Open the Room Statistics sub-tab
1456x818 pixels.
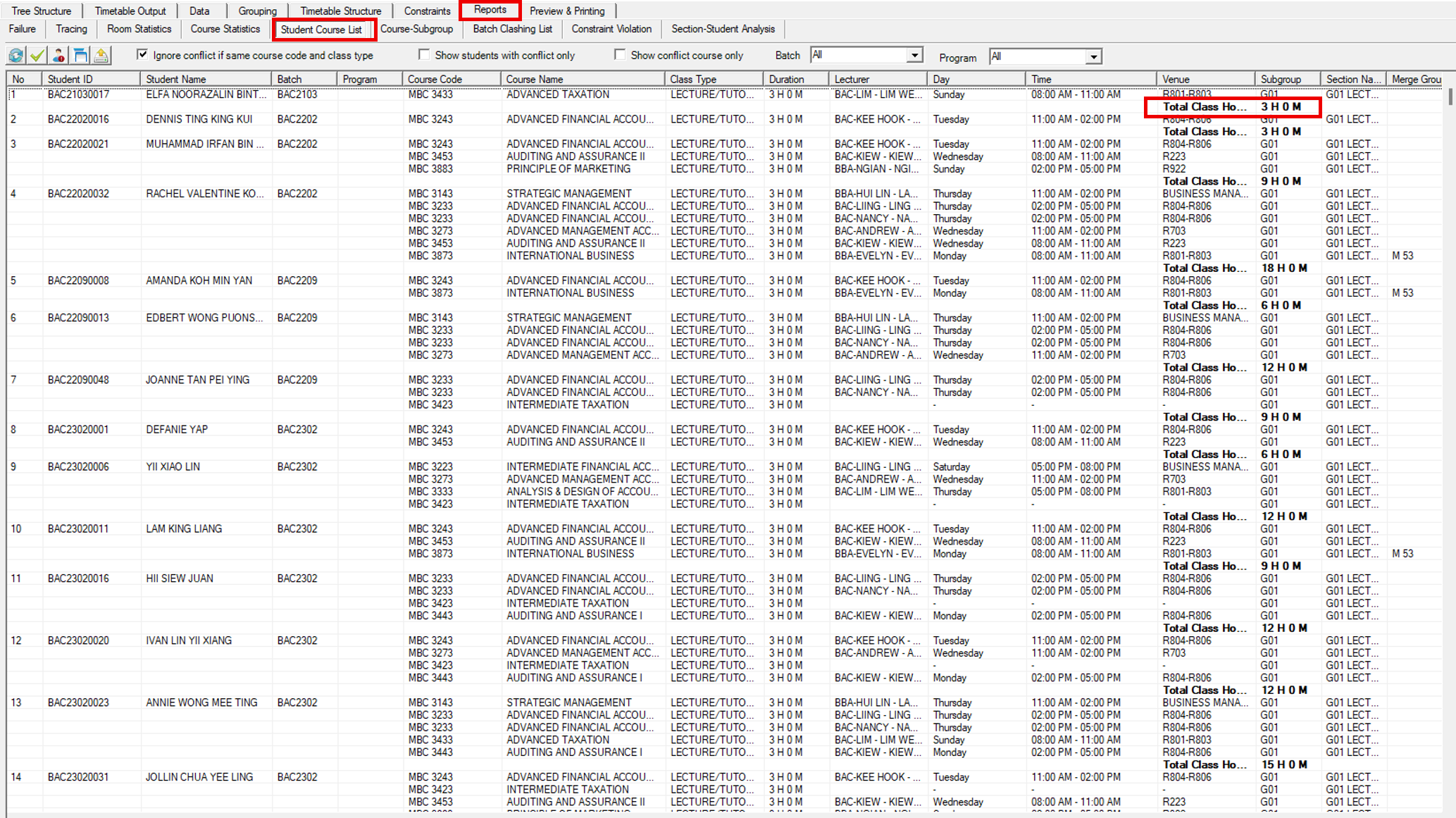139,29
